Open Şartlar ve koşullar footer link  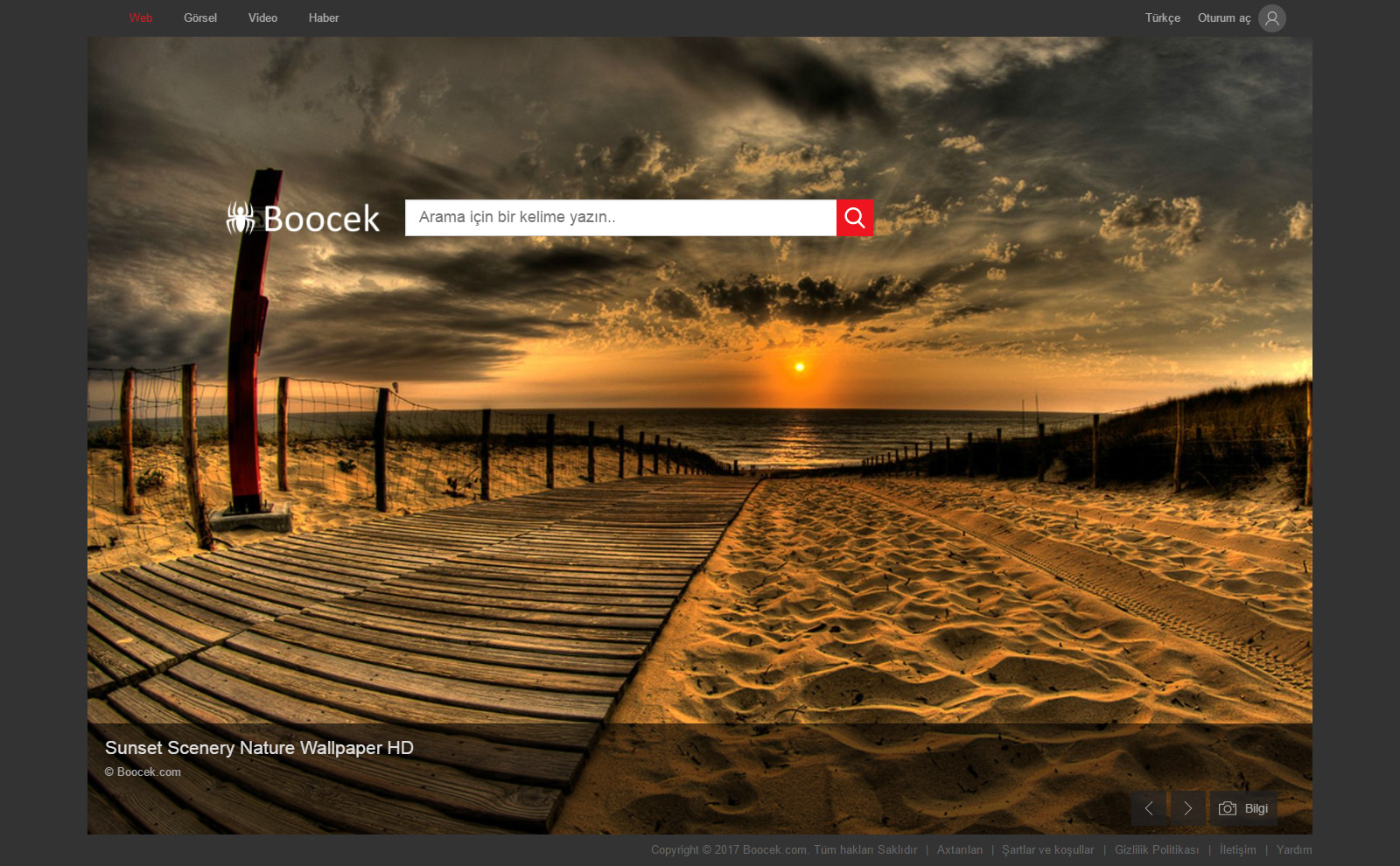[x=1047, y=849]
